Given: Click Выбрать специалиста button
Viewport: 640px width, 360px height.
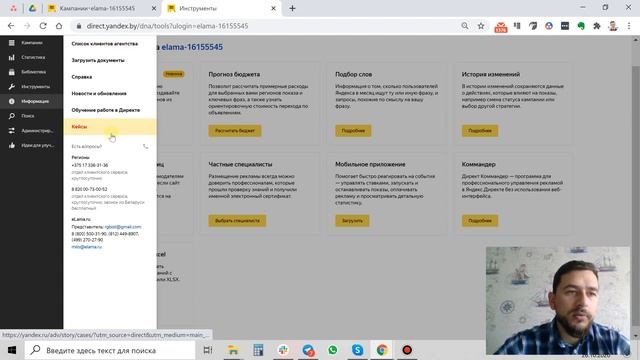Looking at the screenshot, I should [237, 221].
